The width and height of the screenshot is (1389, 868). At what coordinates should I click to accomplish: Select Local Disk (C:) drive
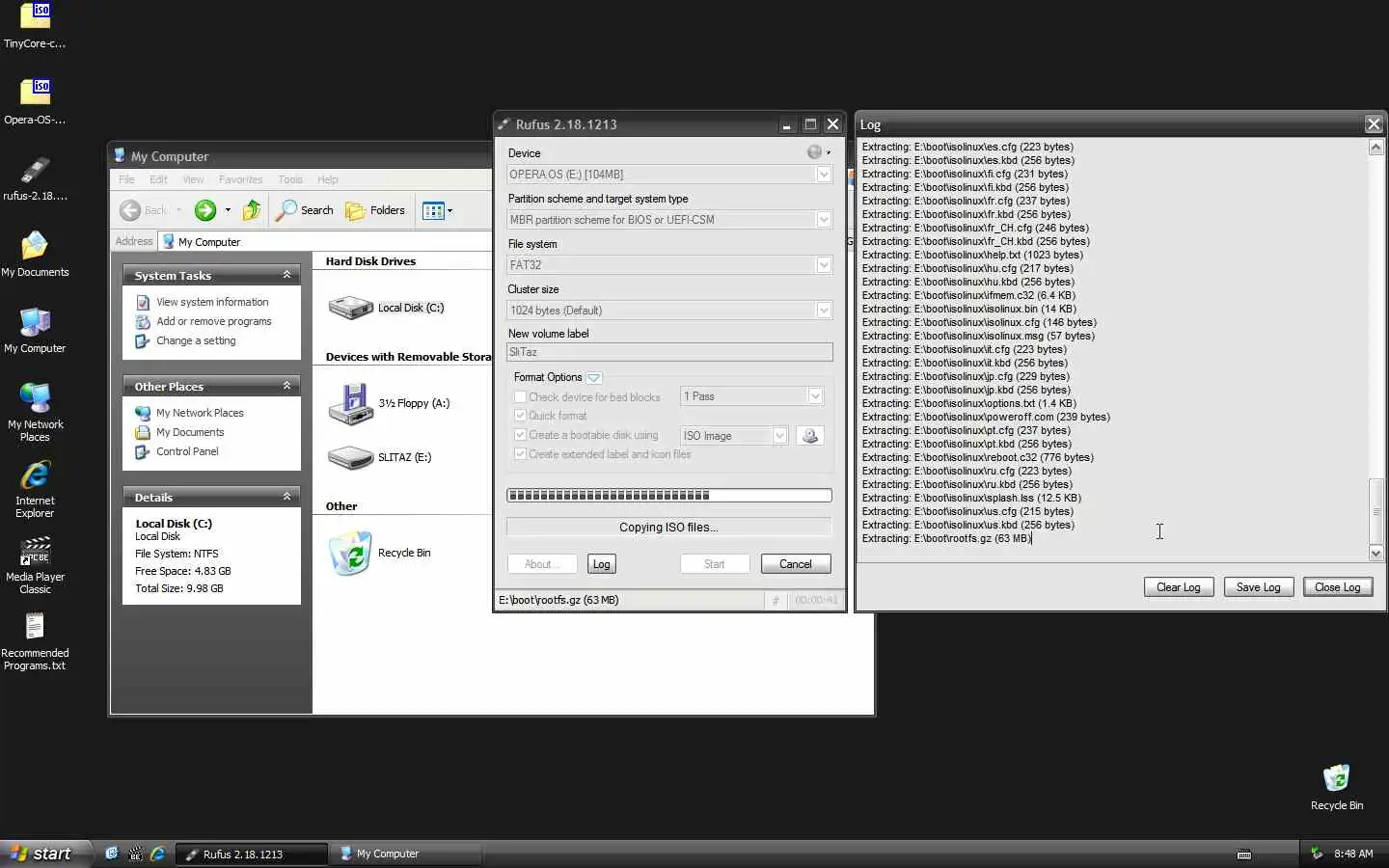387,308
